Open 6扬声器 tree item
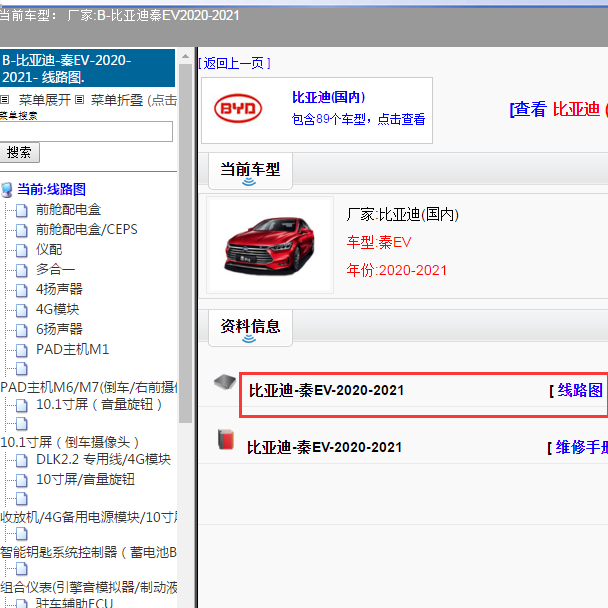This screenshot has height=608, width=608. [x=59, y=330]
